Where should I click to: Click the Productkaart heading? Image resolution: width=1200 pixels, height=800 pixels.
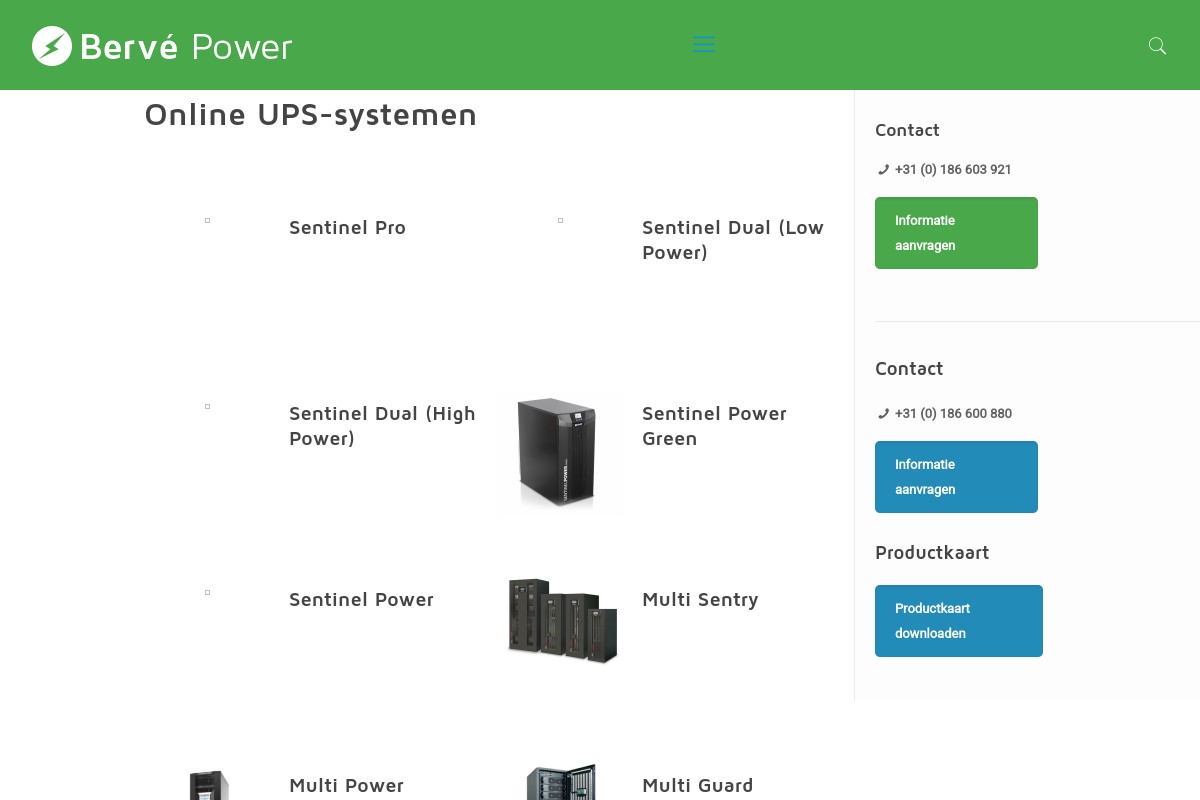[932, 552]
